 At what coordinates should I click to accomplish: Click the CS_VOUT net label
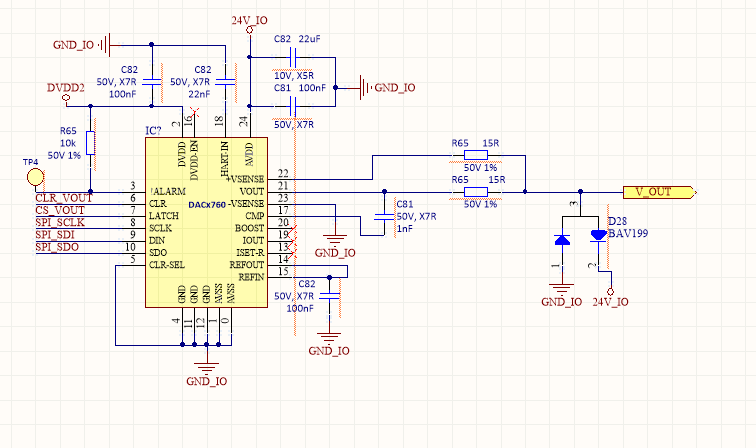point(60,210)
